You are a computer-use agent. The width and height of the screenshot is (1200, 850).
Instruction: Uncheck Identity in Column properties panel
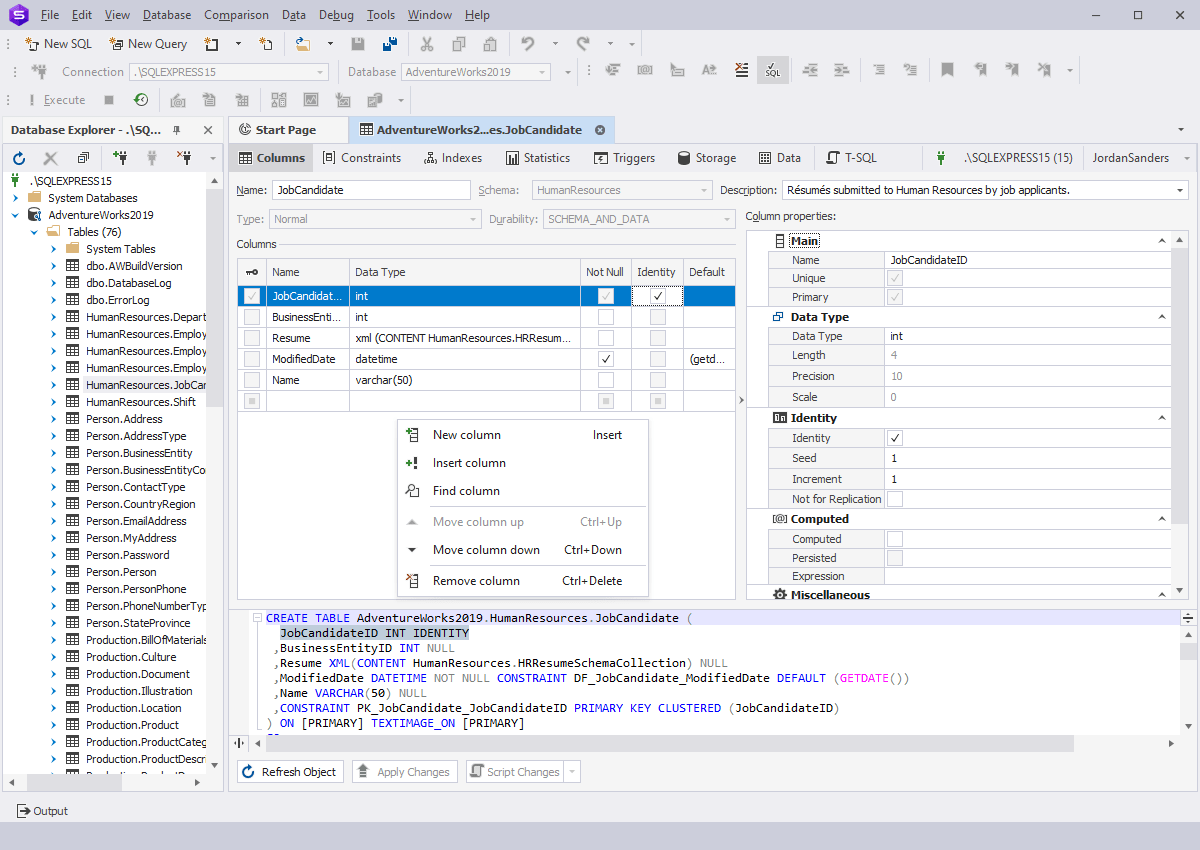point(895,438)
